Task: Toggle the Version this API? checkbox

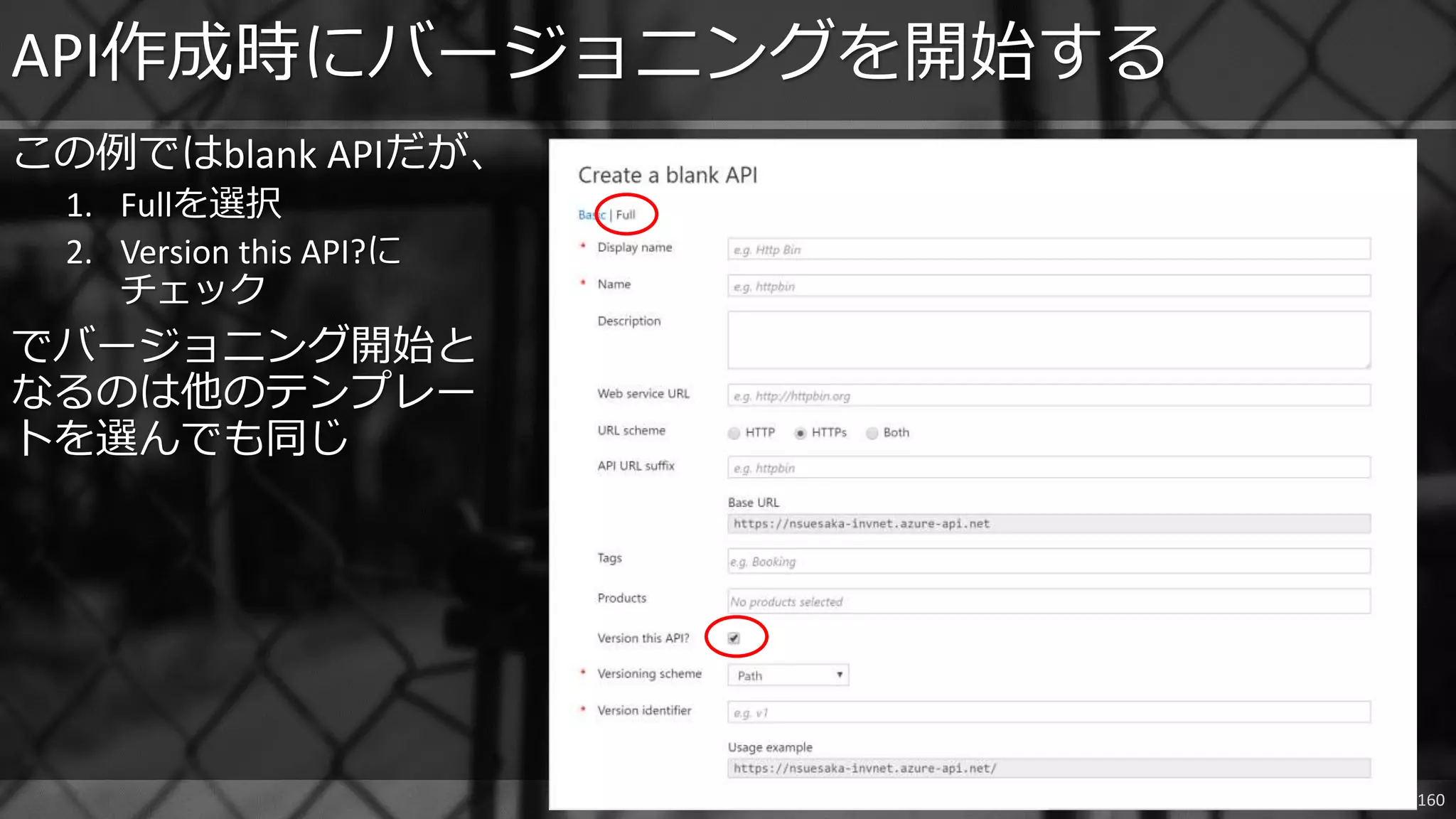Action: coord(734,638)
